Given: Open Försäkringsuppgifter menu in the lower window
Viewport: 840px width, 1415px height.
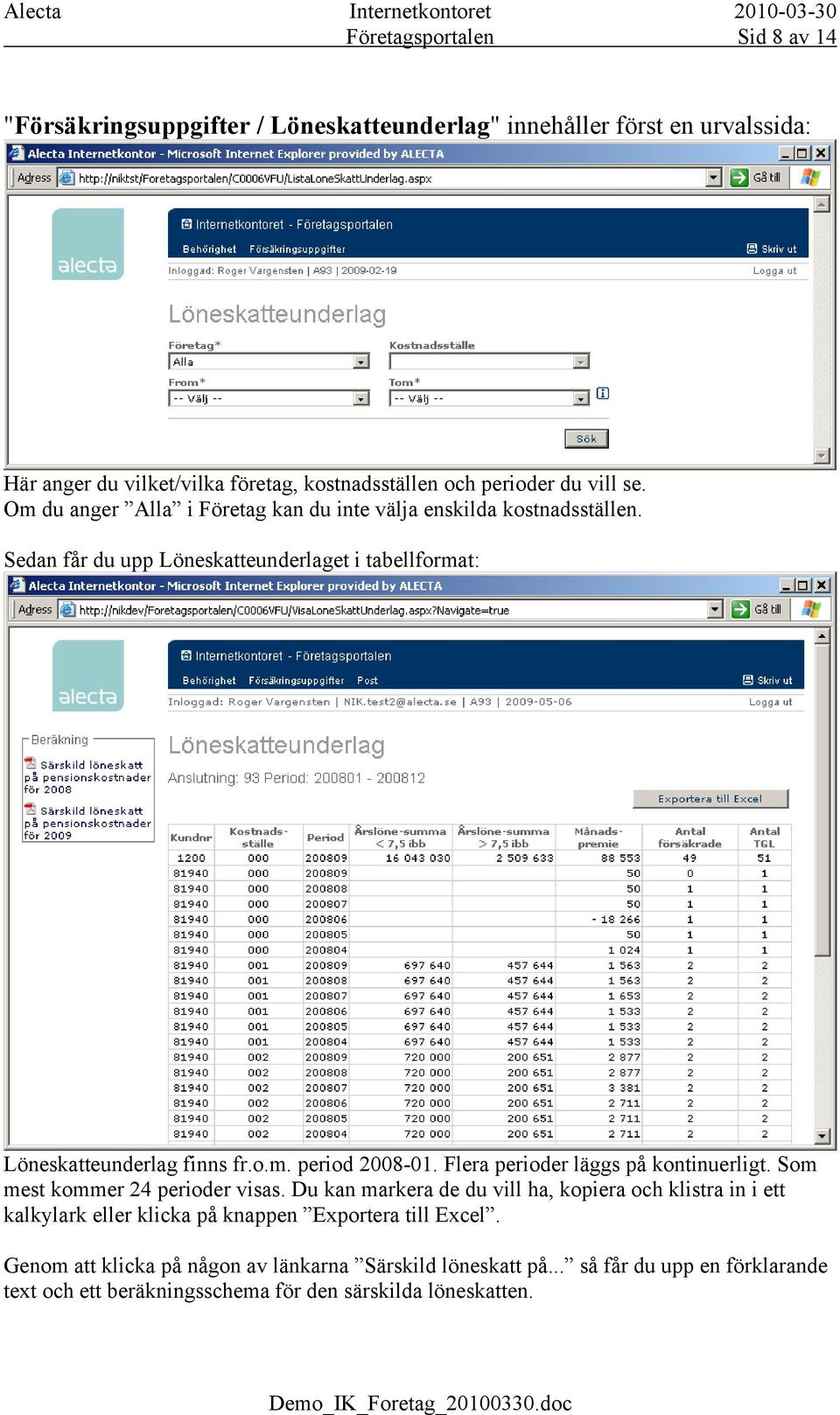Looking at the screenshot, I should 297,681.
